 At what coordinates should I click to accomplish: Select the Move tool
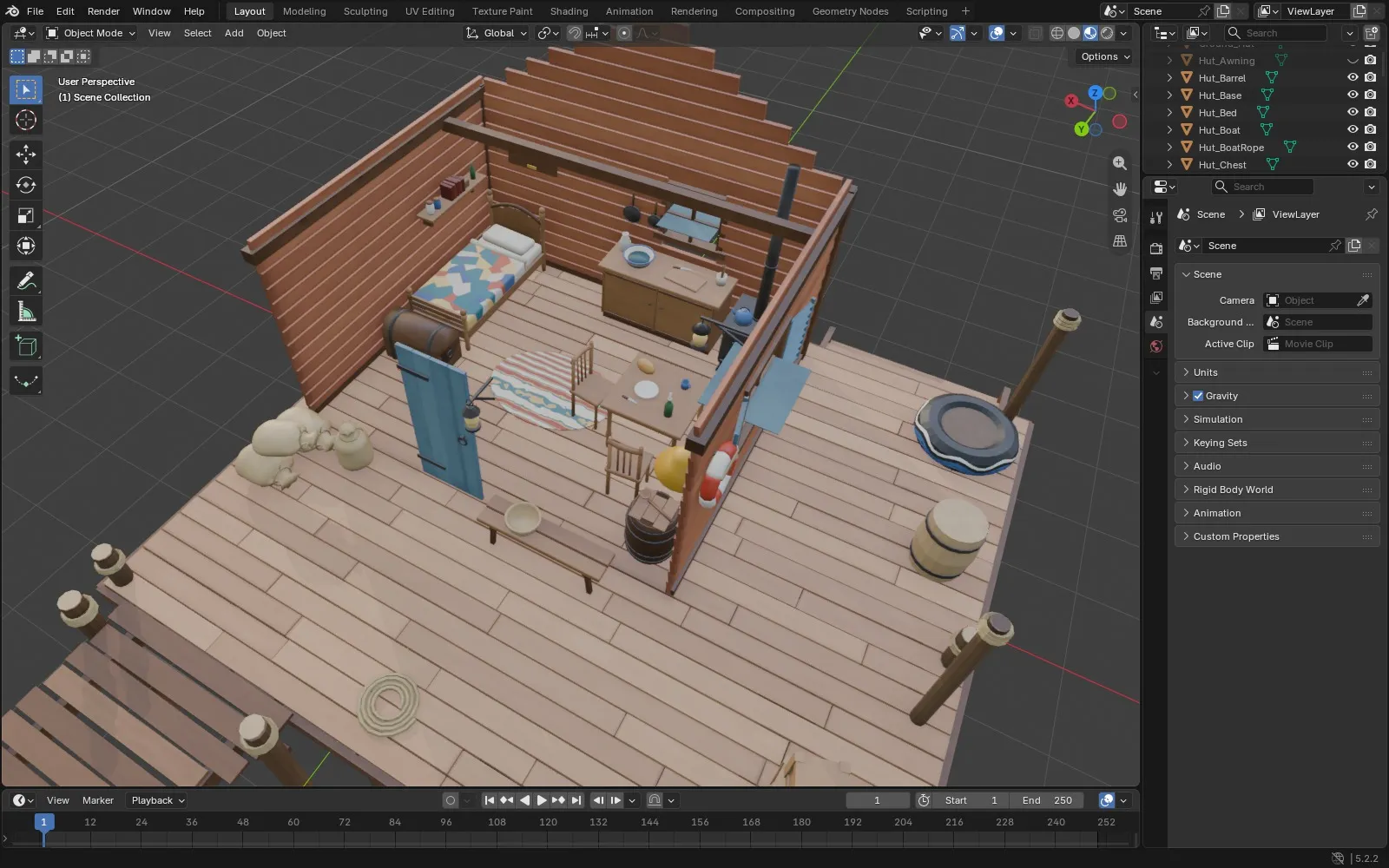[x=26, y=155]
